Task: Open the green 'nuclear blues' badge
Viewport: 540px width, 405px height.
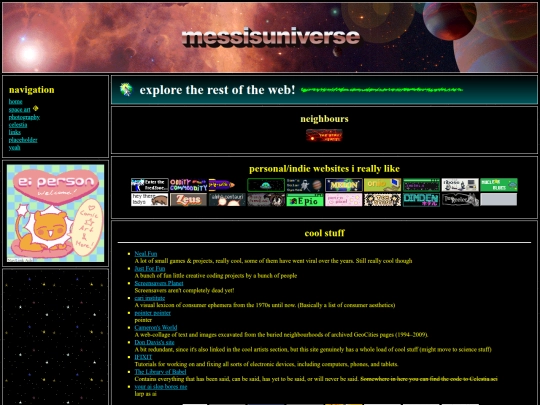Action: (499, 185)
